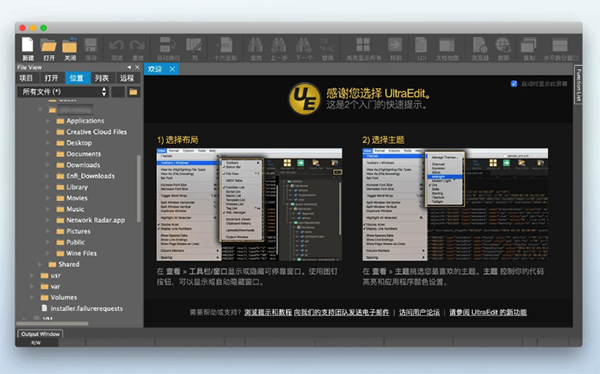600x374 pixels.
Task: Click the File View vertical scrollbar
Action: [x=139, y=188]
